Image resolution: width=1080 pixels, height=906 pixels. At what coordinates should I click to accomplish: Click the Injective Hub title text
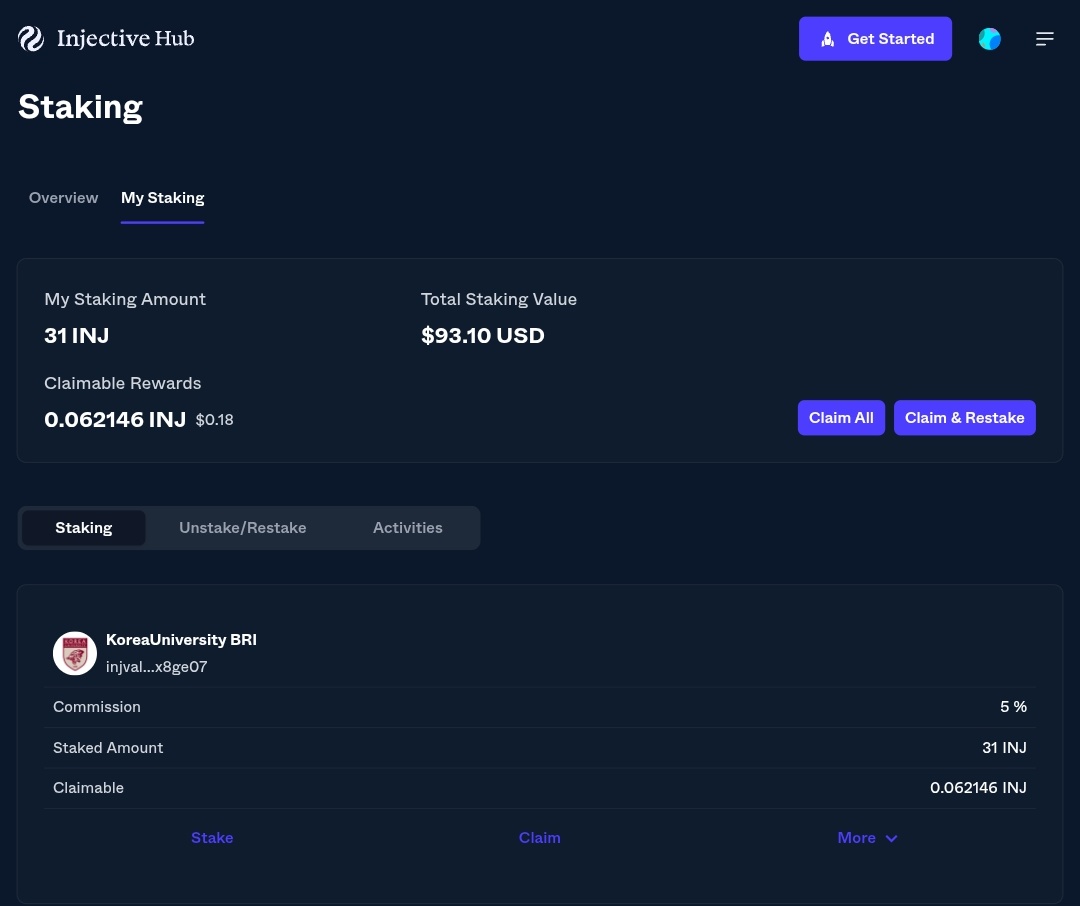pos(125,39)
